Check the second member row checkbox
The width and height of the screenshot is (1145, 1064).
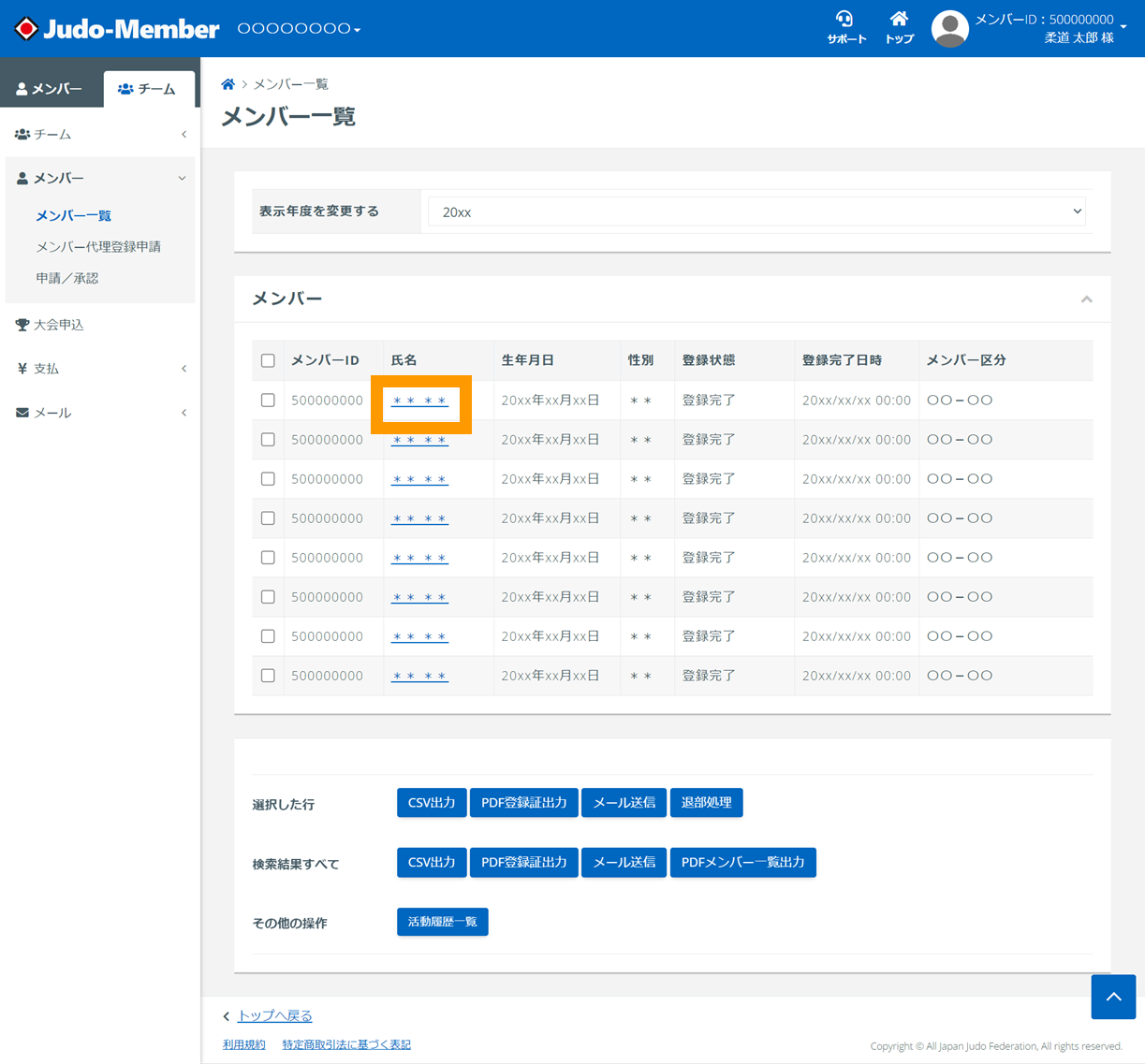point(268,439)
